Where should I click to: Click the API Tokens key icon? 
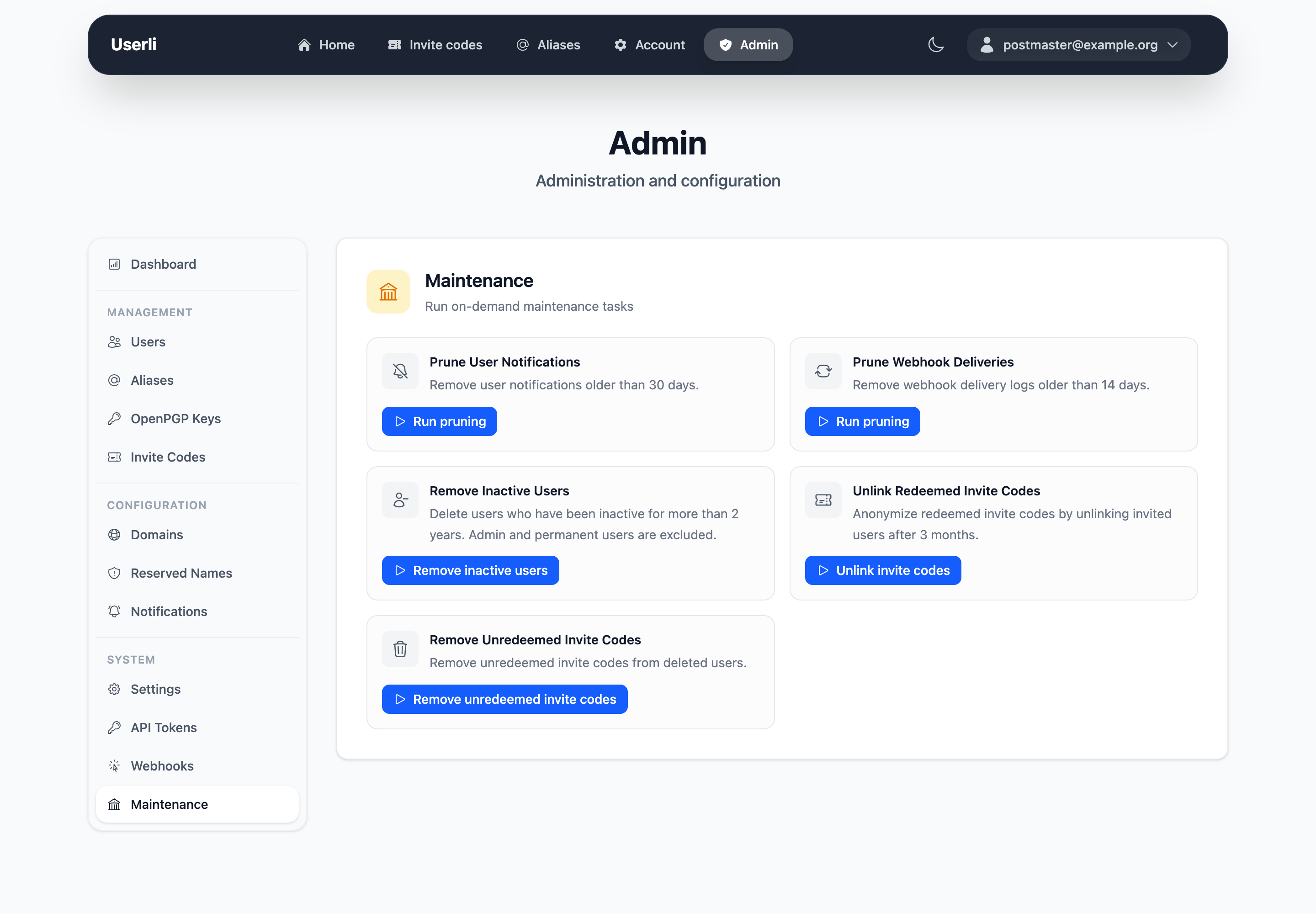(x=115, y=728)
